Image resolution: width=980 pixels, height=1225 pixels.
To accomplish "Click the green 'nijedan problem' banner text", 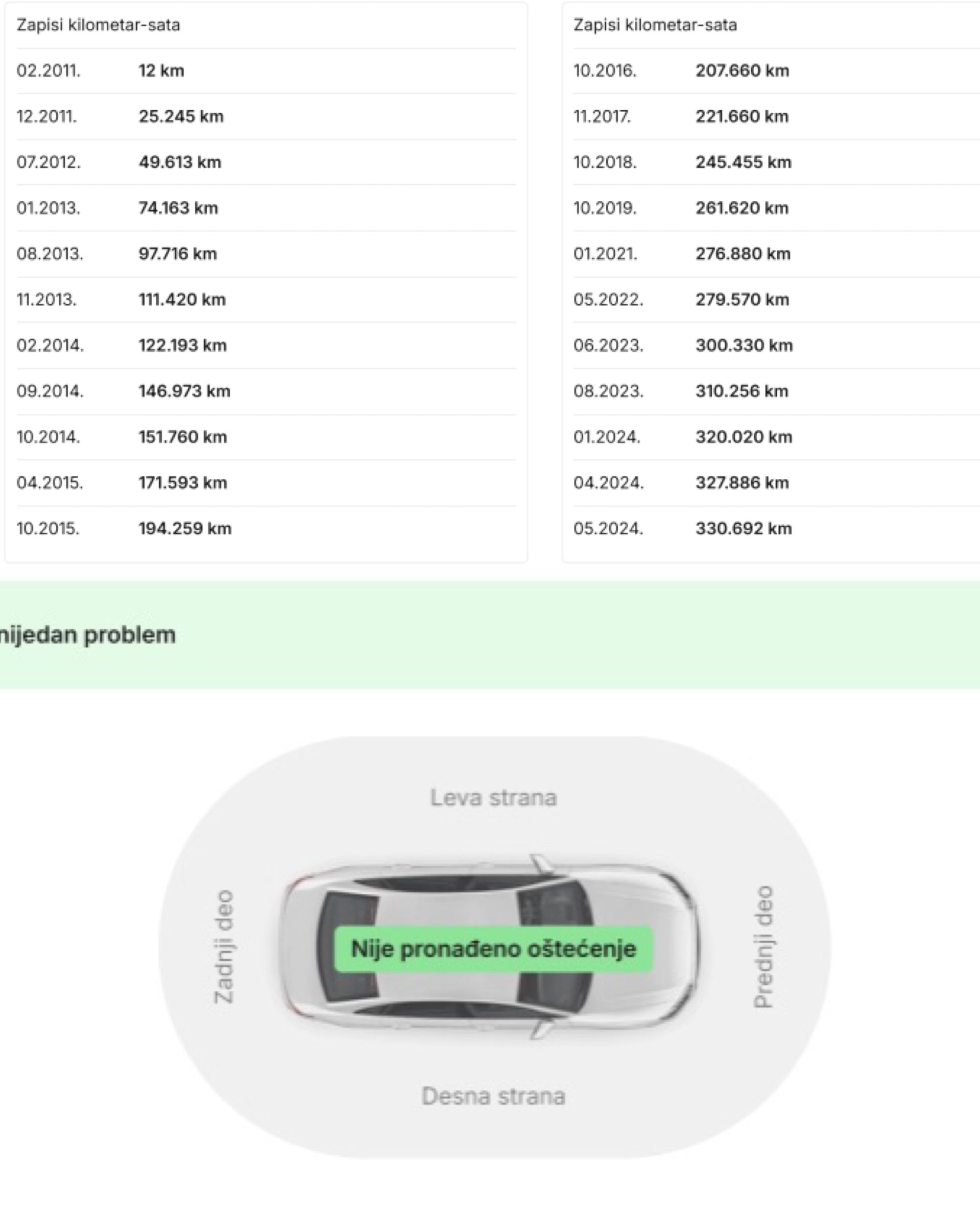I will [x=88, y=635].
